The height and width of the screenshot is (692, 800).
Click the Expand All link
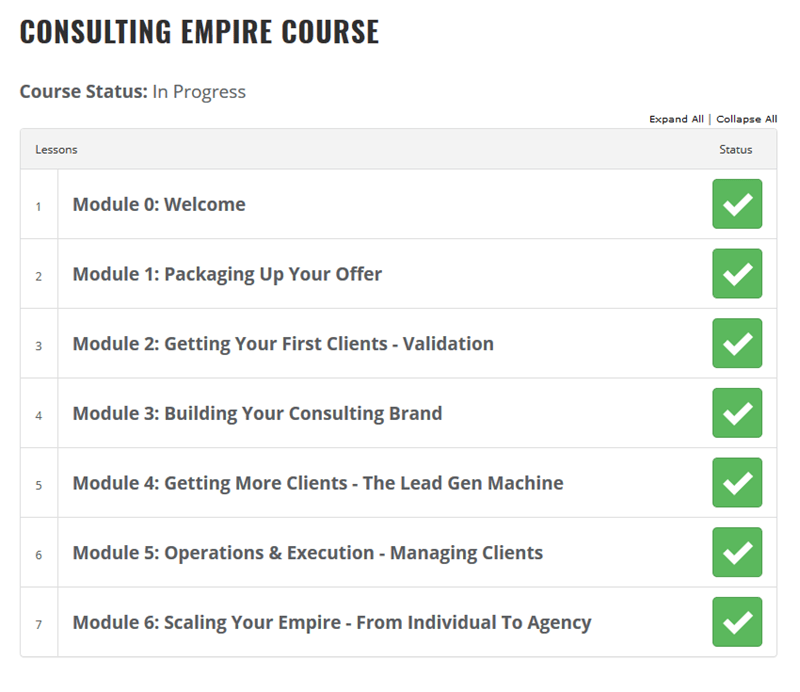676,118
